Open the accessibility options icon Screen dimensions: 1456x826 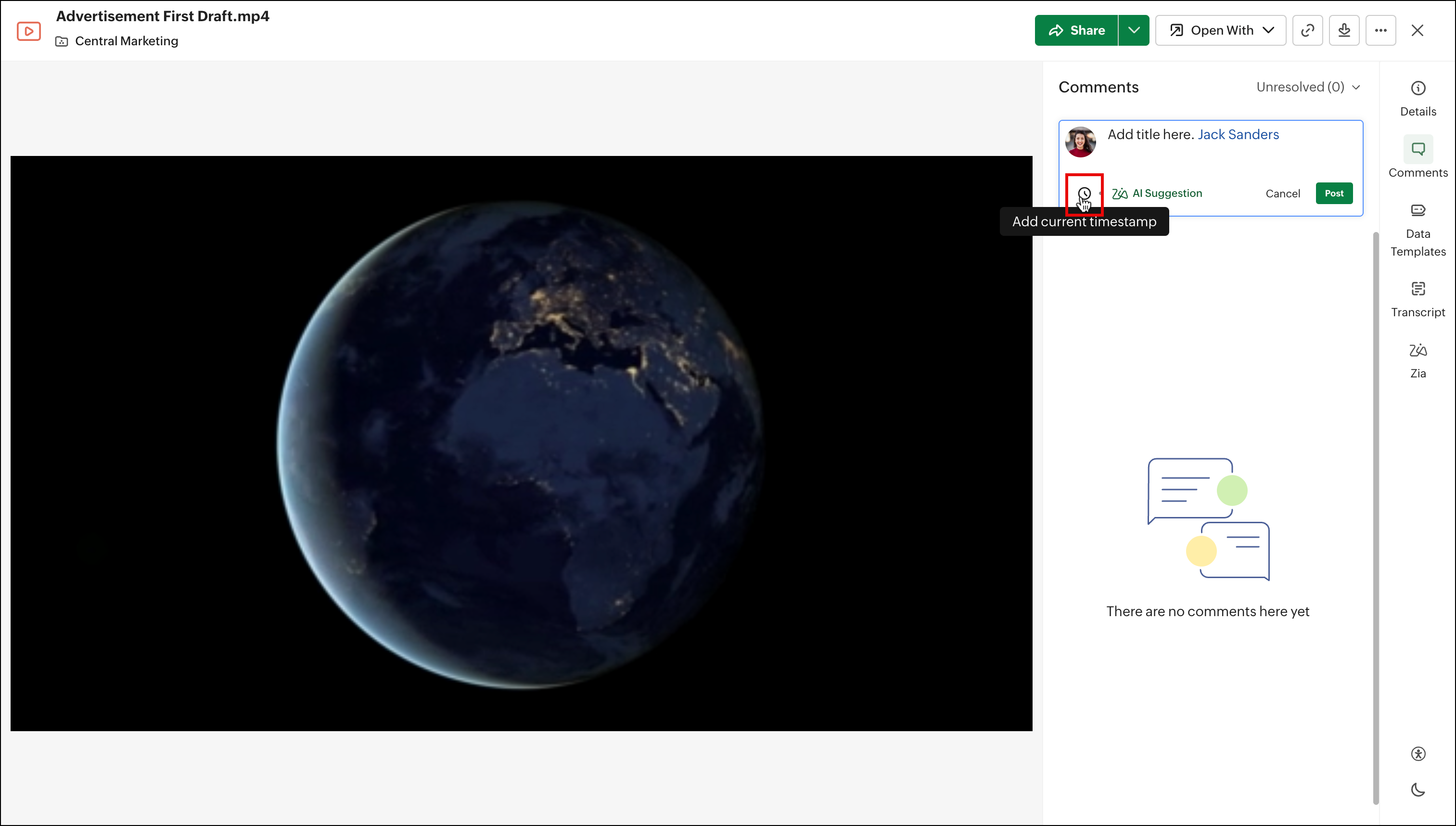coord(1418,753)
